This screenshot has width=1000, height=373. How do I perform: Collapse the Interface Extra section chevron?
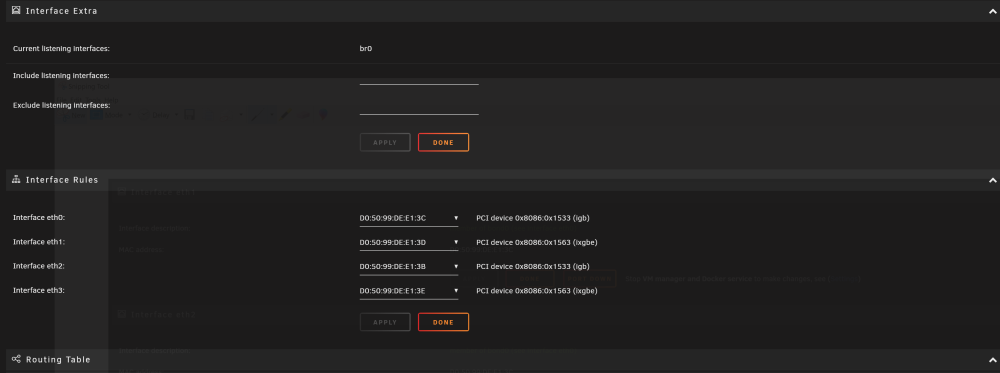coord(992,11)
